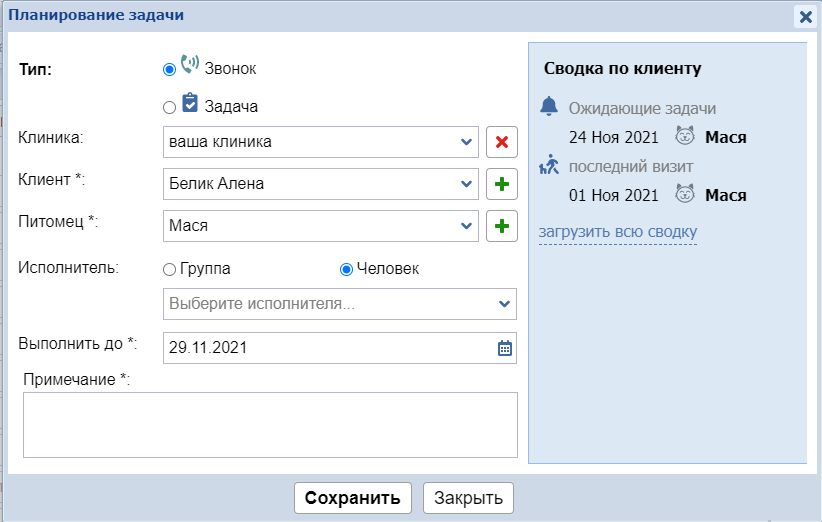Click green plus to add new client
This screenshot has height=522, width=822.
point(501,184)
